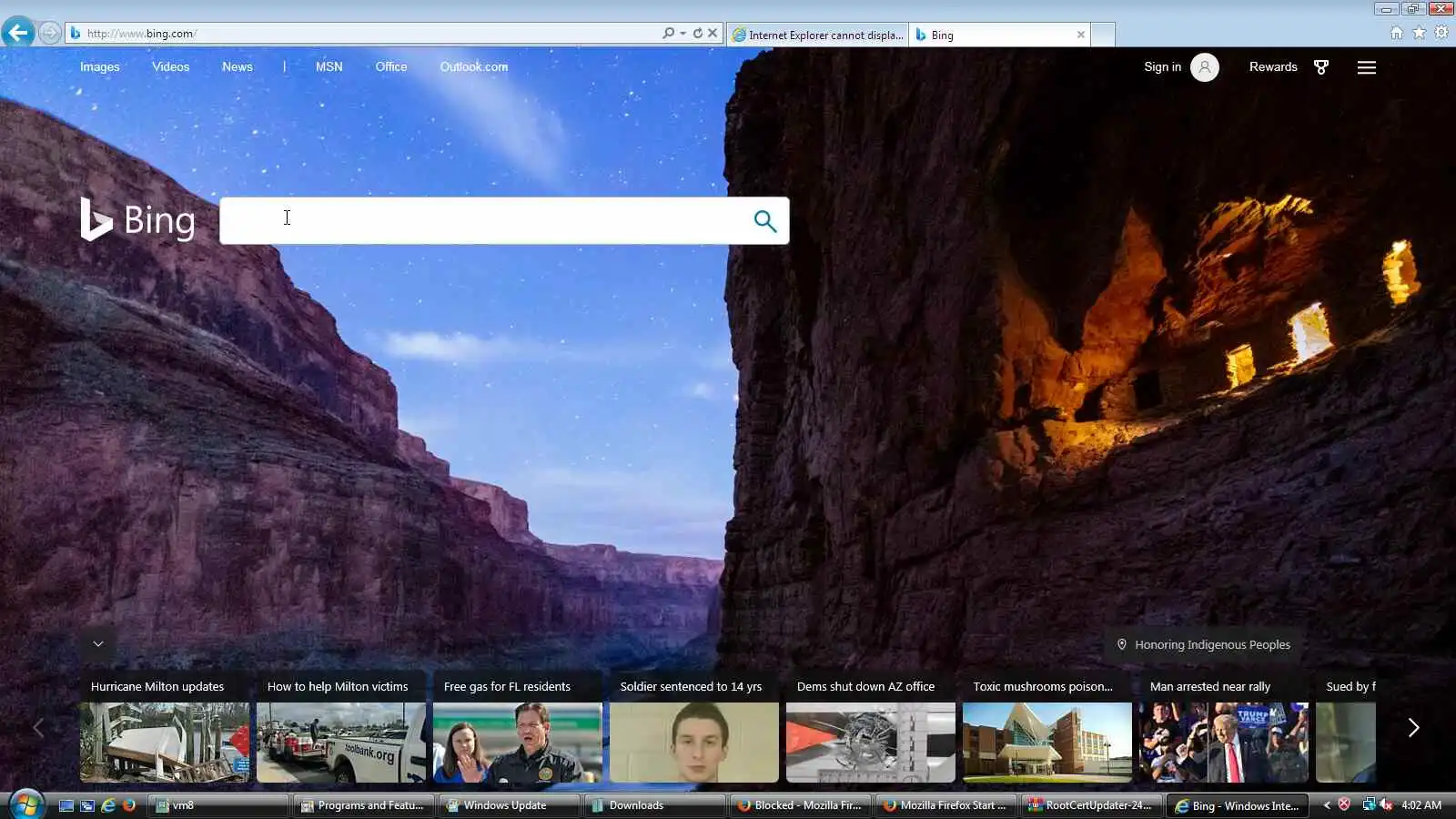Open the Soldier sentenced story thumbnail

click(694, 743)
